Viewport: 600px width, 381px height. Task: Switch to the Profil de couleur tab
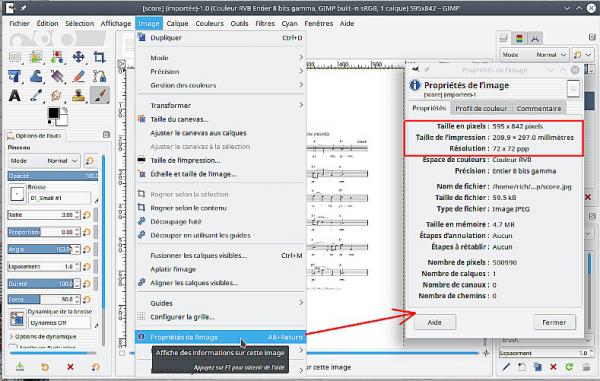click(x=481, y=109)
